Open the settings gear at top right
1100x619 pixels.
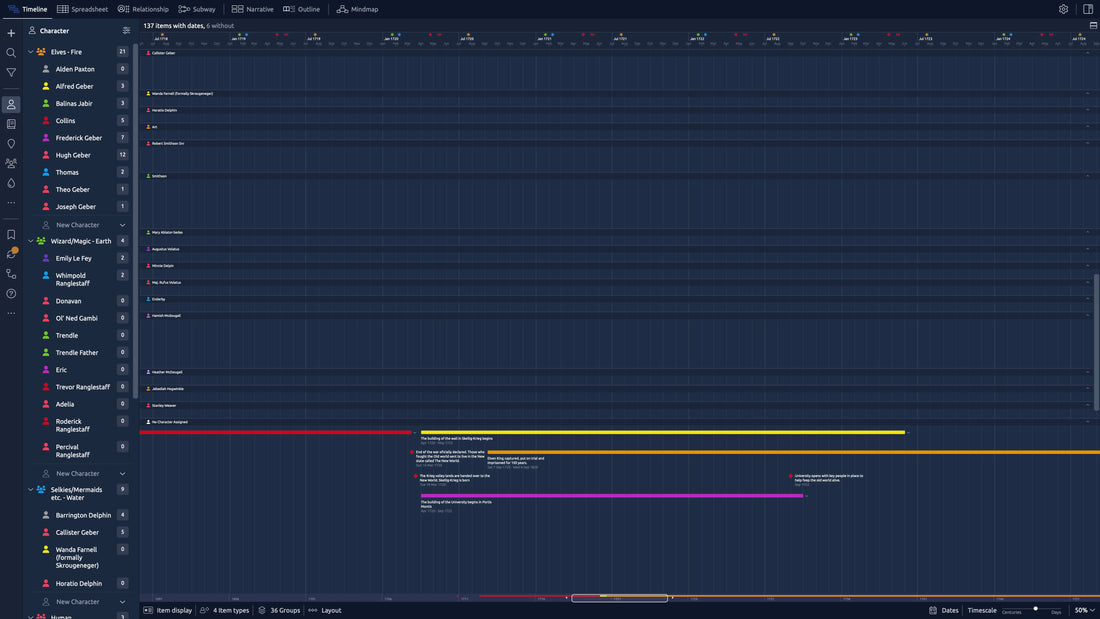(x=1062, y=8)
